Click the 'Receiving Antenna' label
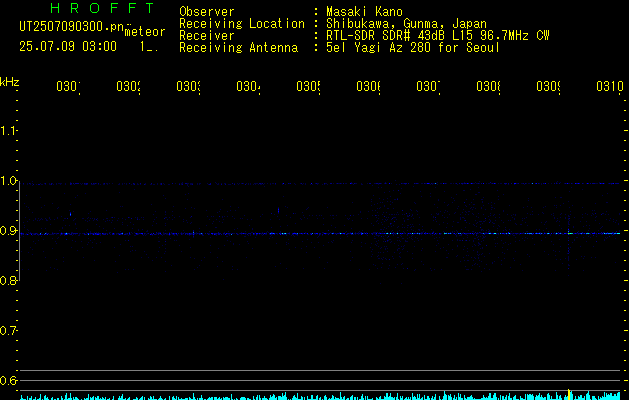This screenshot has height=400, width=629. click(x=238, y=48)
